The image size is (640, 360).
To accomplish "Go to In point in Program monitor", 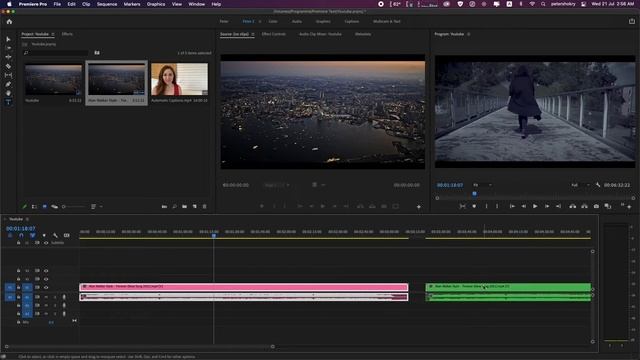I will pyautogui.click(x=512, y=207).
